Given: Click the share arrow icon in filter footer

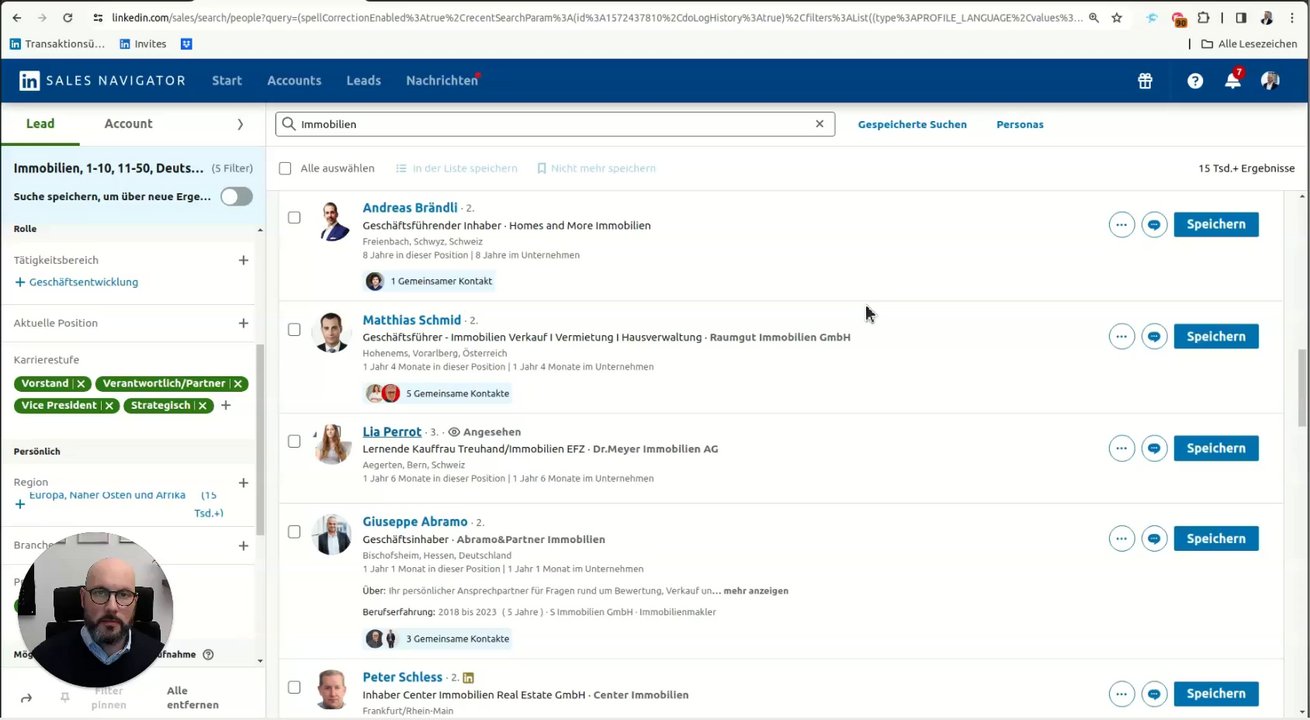Looking at the screenshot, I should click(x=26, y=698).
